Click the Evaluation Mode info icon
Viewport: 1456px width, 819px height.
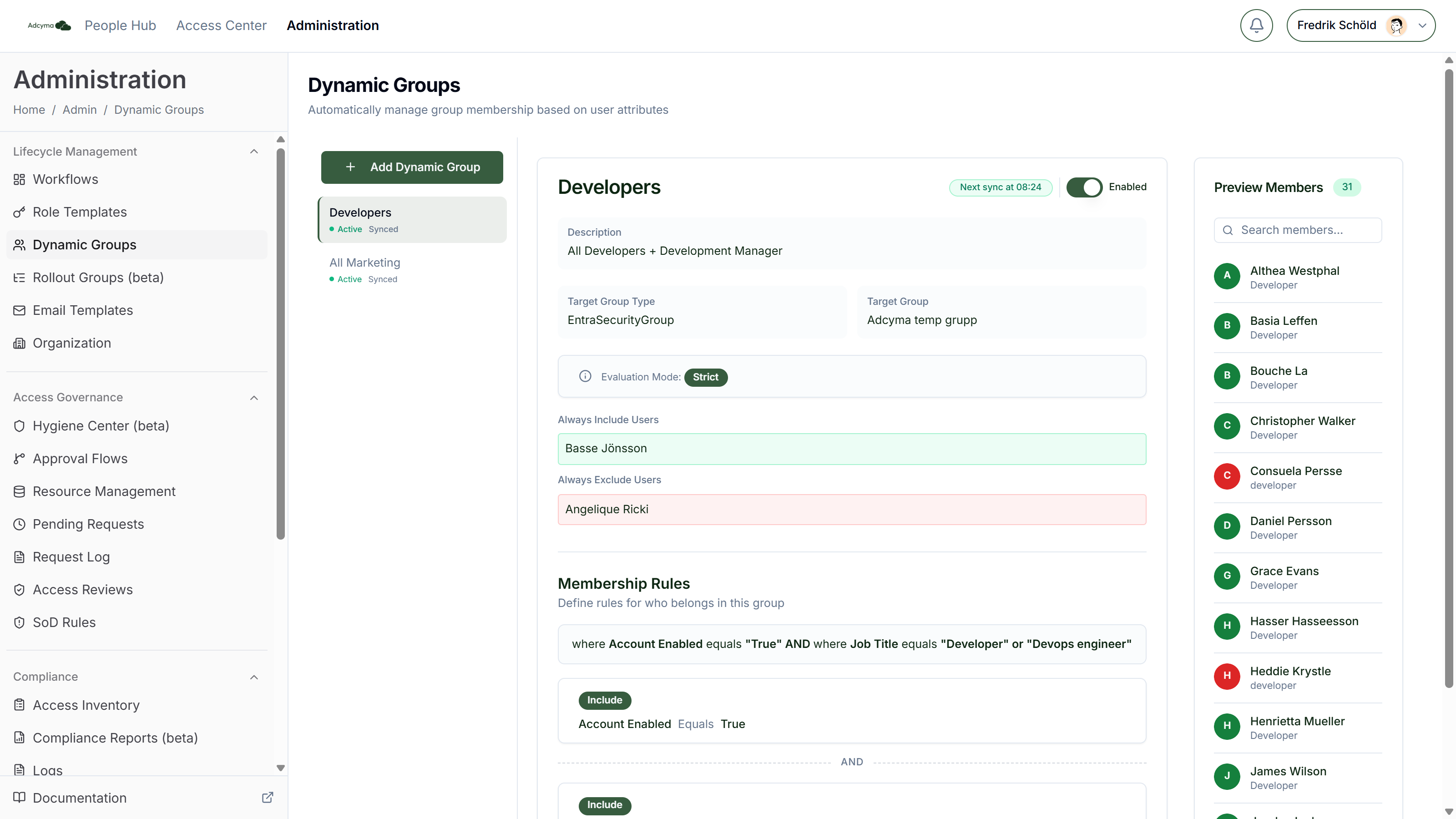pos(585,376)
